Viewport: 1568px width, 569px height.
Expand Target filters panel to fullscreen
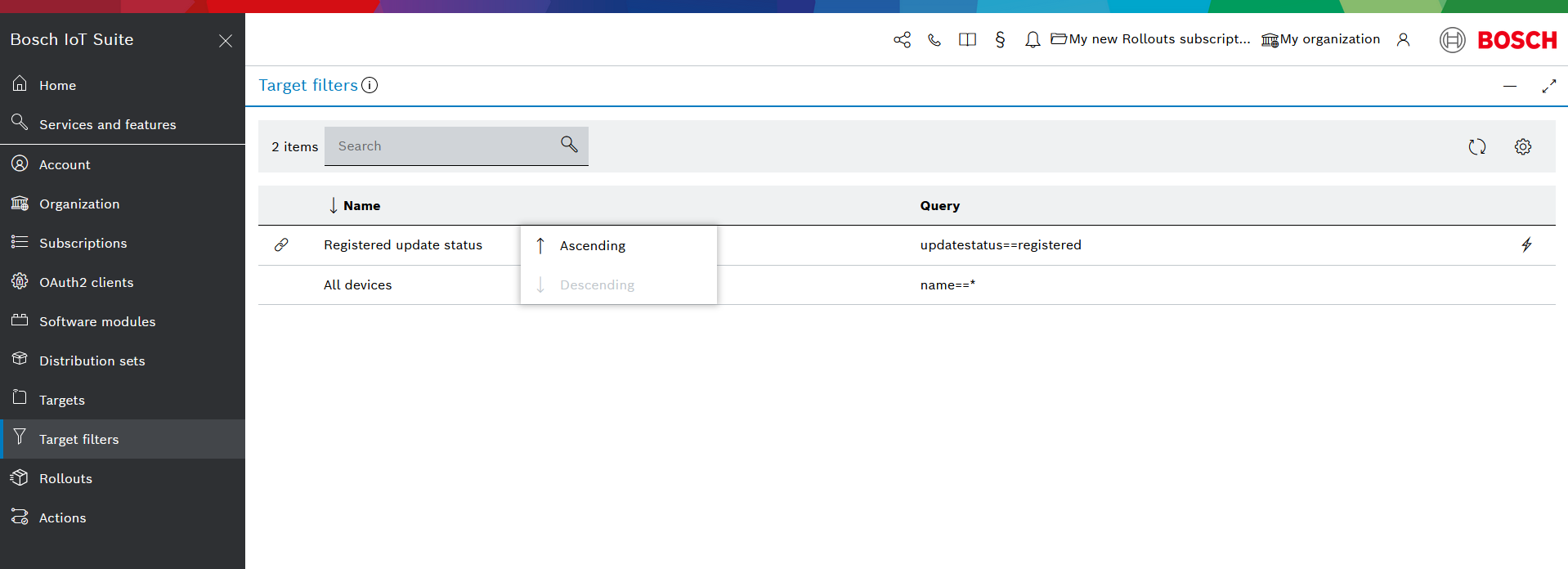click(x=1548, y=86)
